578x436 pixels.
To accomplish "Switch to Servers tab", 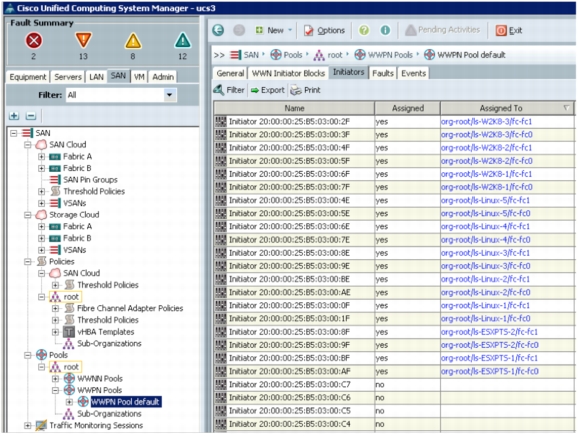I will pos(68,77).
